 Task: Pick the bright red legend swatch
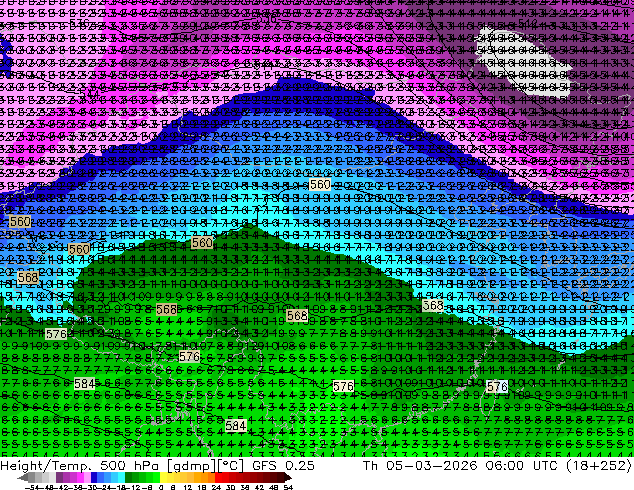(218, 478)
